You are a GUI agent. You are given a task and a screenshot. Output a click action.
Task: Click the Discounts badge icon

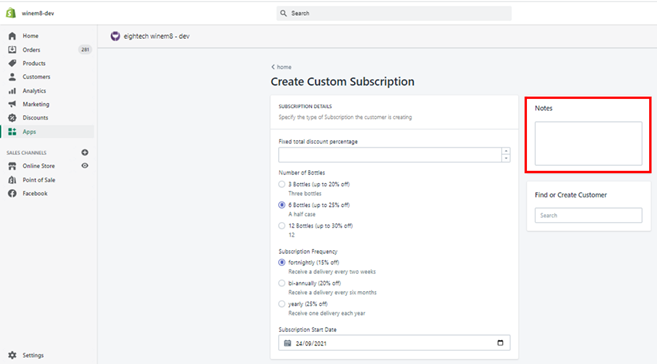click(12, 118)
